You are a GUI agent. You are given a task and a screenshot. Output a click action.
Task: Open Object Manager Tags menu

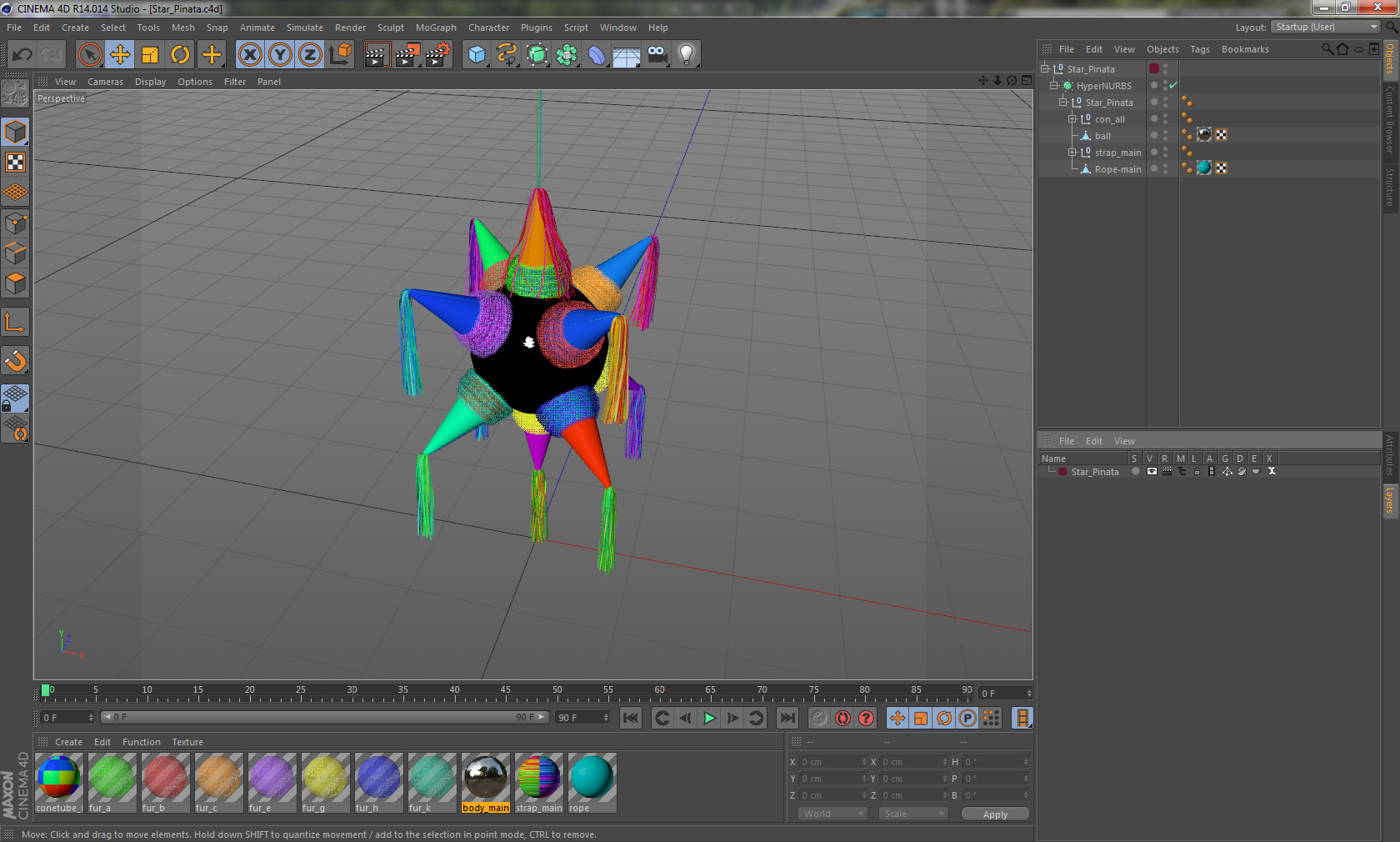(1199, 49)
